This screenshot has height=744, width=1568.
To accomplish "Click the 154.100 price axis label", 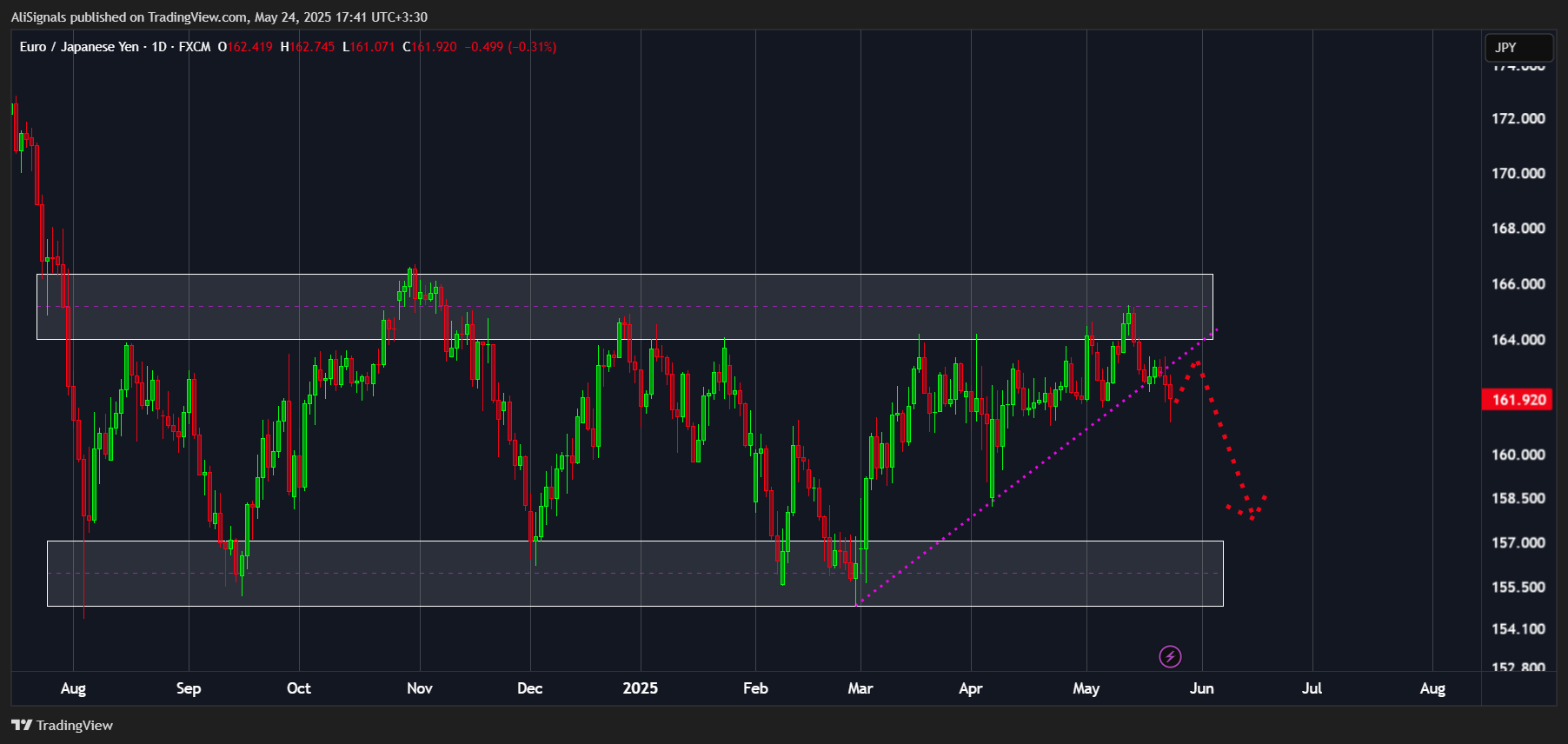I will 1518,628.
